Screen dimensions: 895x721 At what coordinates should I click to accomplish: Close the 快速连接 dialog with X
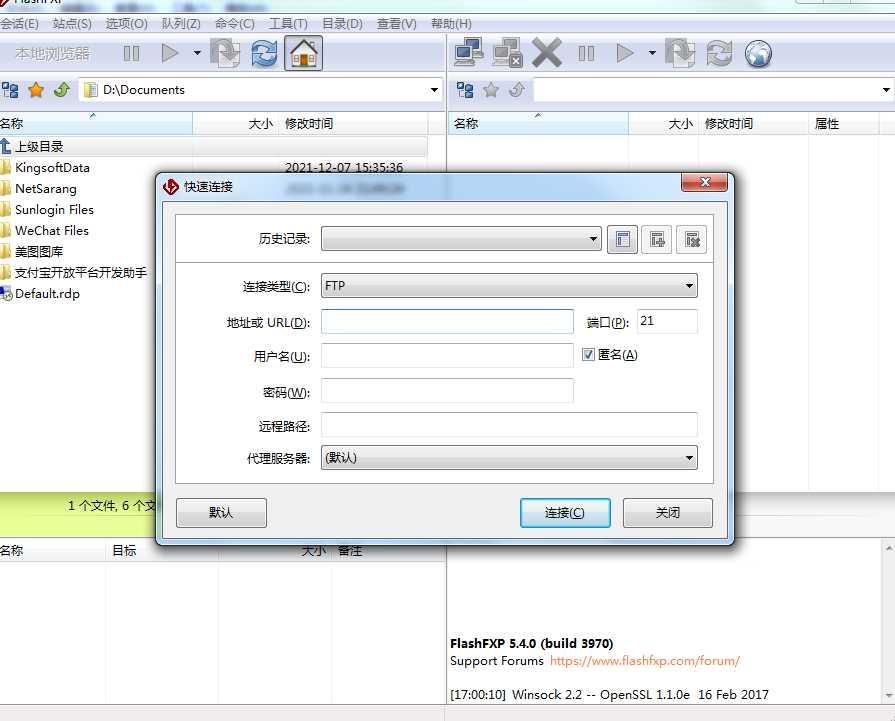[704, 183]
